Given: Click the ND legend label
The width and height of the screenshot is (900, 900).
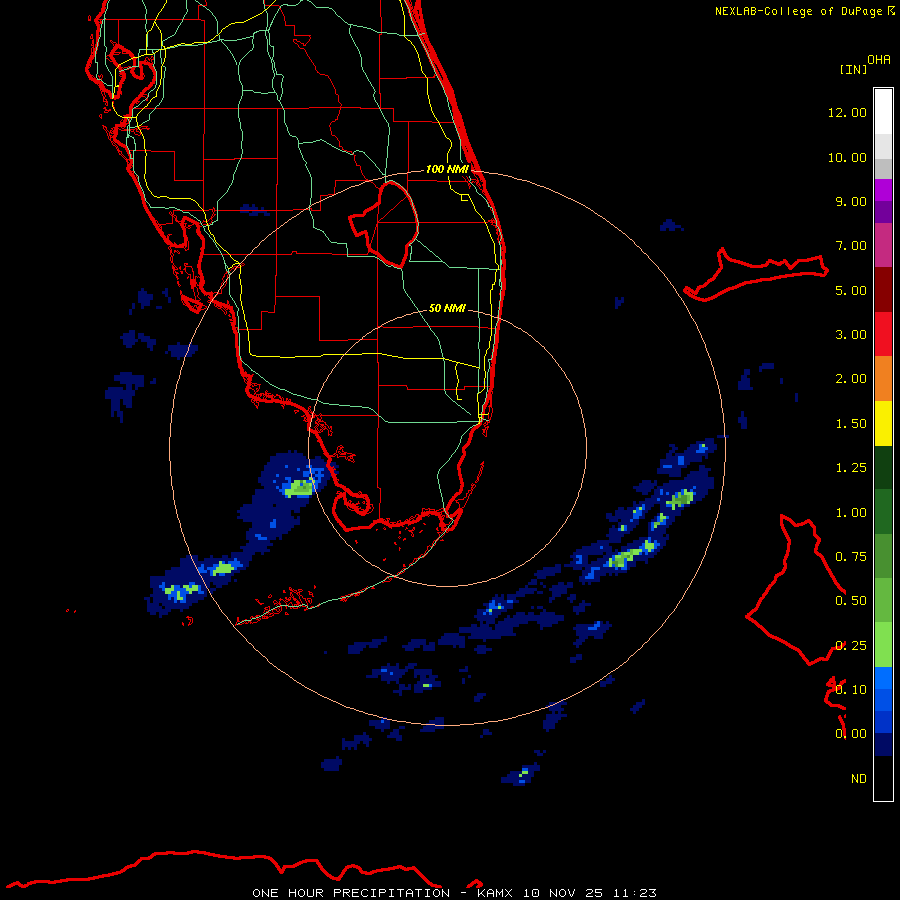Looking at the screenshot, I should (x=859, y=779).
